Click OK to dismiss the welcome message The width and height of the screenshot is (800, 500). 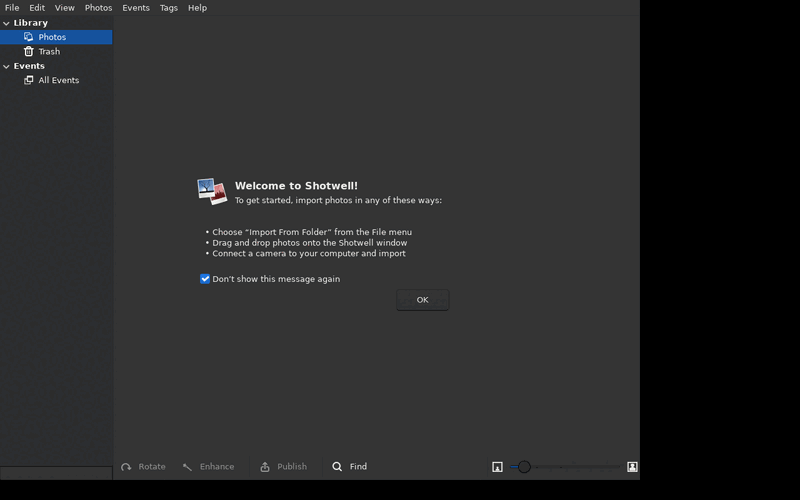click(422, 300)
